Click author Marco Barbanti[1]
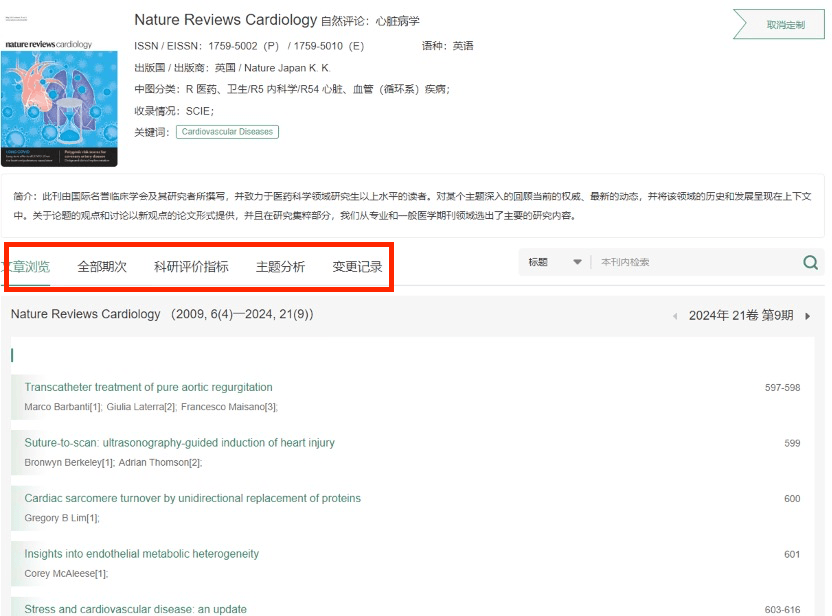Image resolution: width=832 pixels, height=616 pixels. pyautogui.click(x=63, y=407)
